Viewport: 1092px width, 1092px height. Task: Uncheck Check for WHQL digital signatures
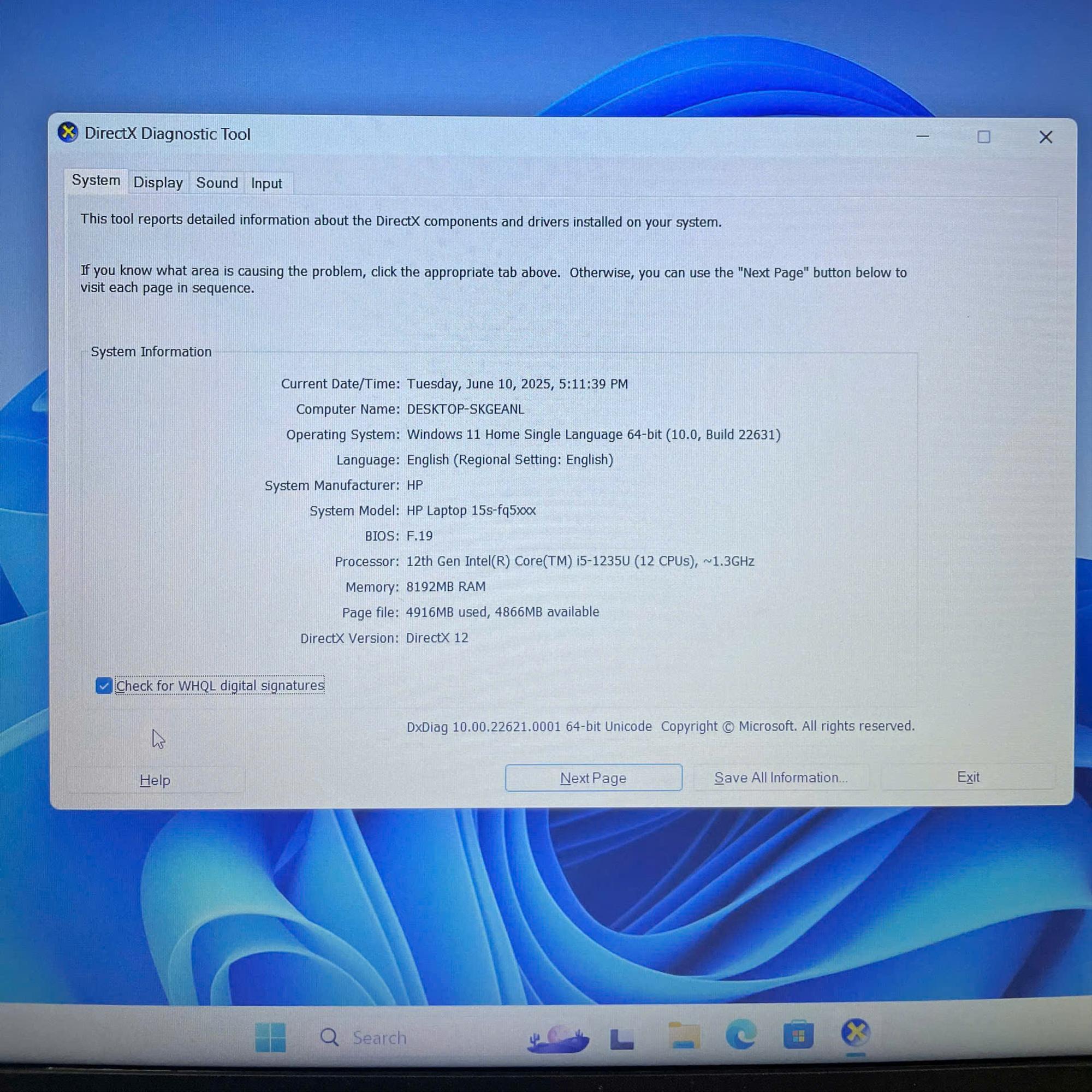click(x=103, y=686)
